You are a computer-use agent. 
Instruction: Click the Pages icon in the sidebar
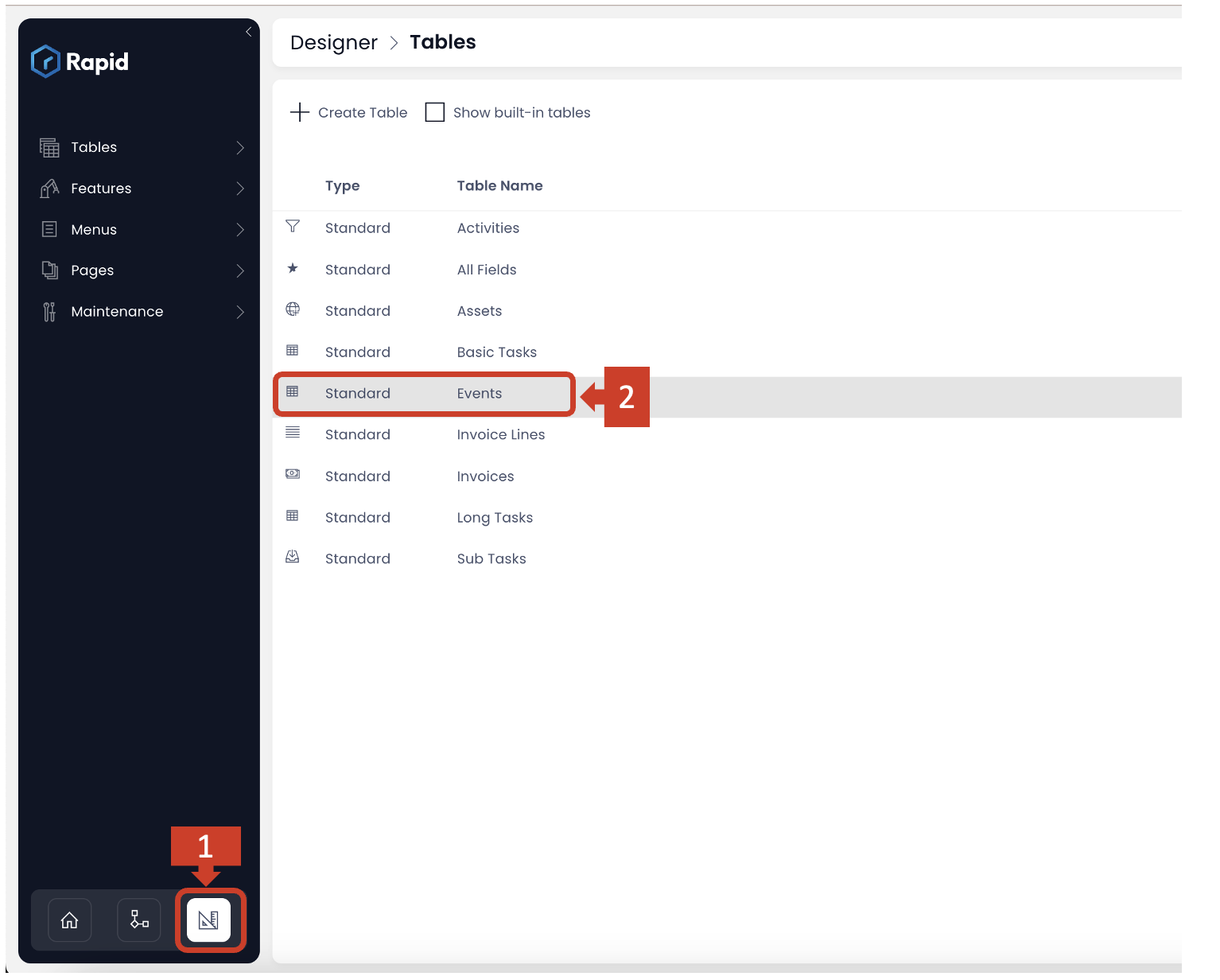[49, 270]
